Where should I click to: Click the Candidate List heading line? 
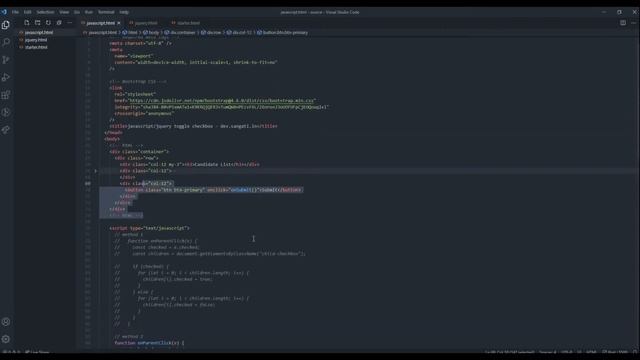(190, 164)
